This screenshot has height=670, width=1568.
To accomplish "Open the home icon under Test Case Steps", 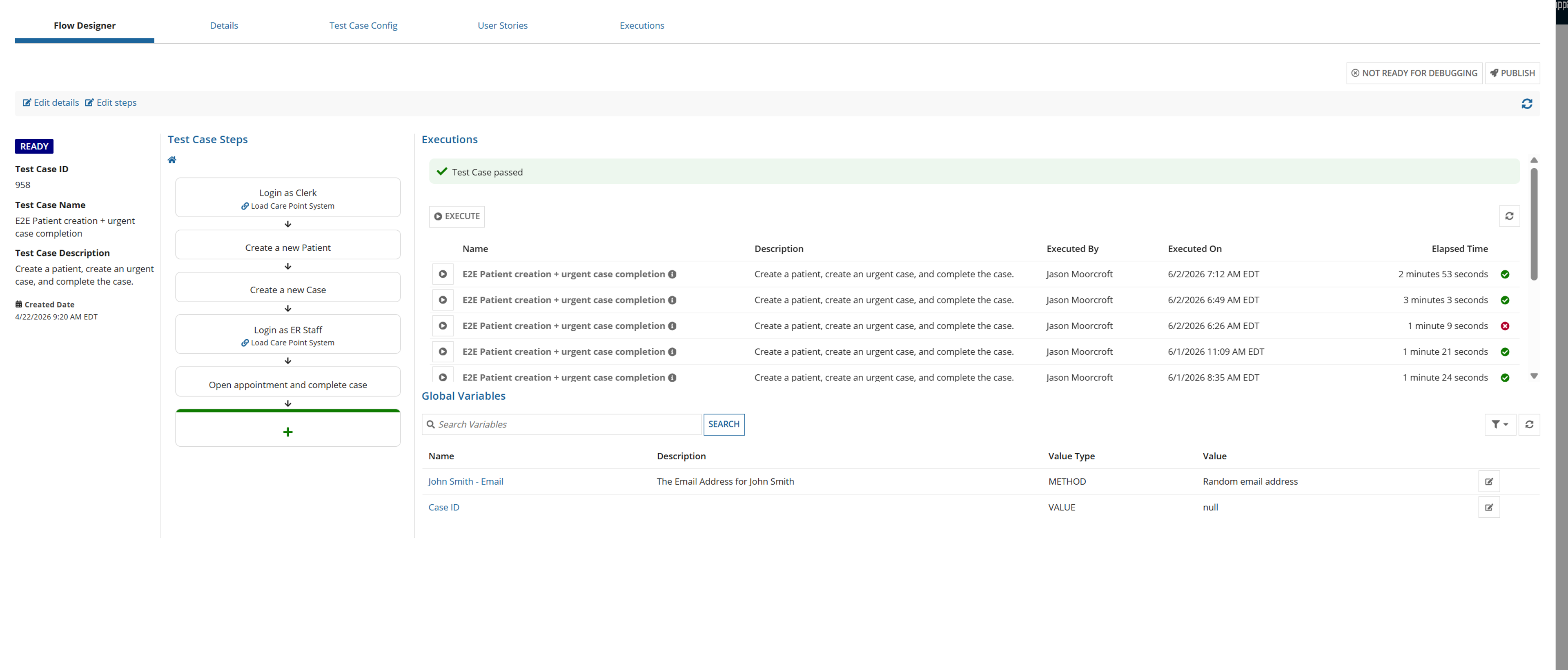I will 171,160.
